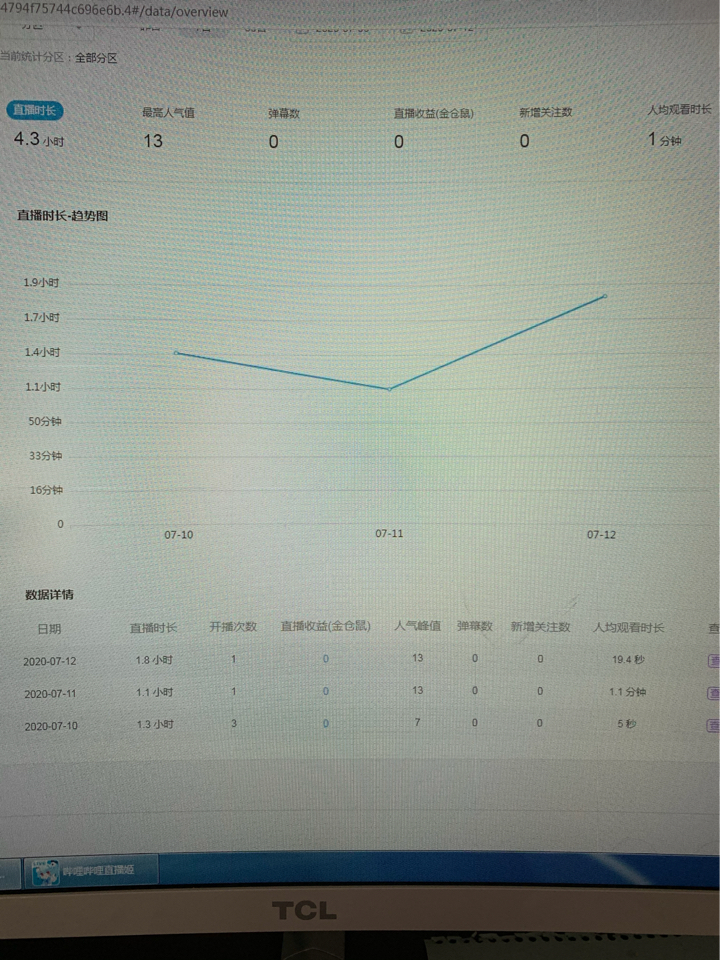Select the 直播收益(金仓鼠) metric
Screen dimensions: 720x960
tap(434, 114)
